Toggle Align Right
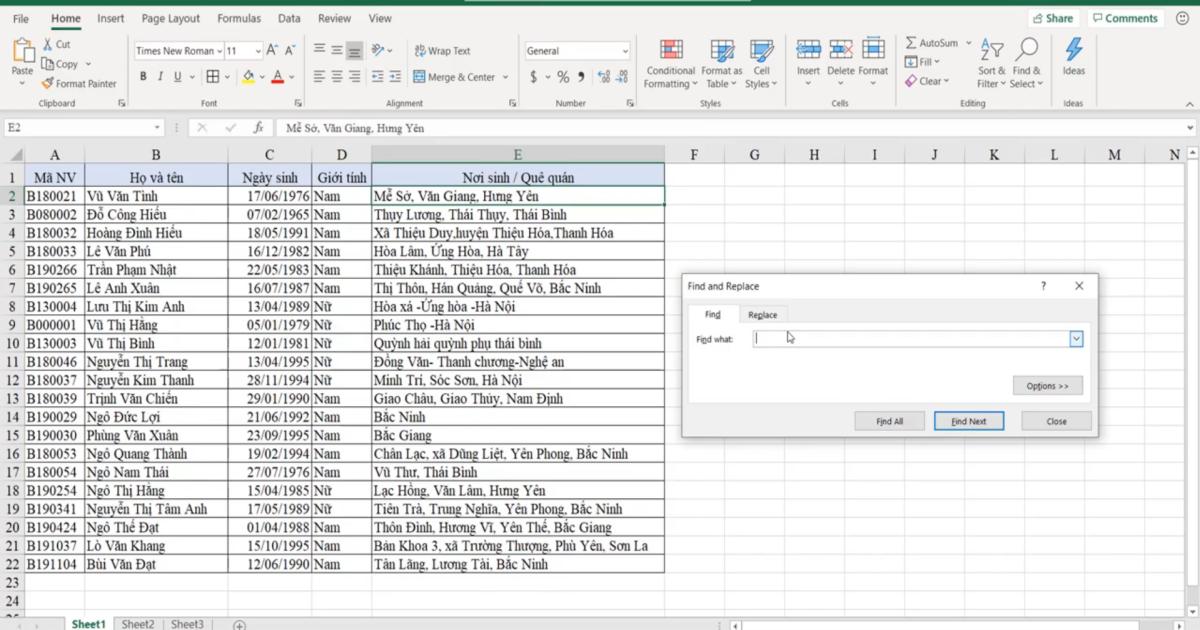 coord(354,77)
